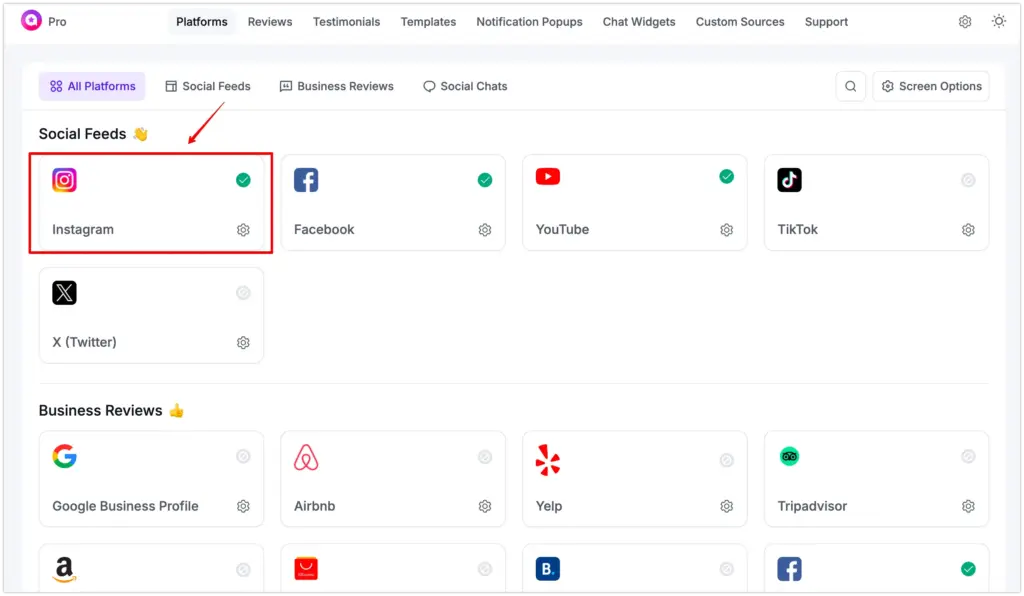Open the Chat Widgets section
The height and width of the screenshot is (596, 1024).
[639, 21]
